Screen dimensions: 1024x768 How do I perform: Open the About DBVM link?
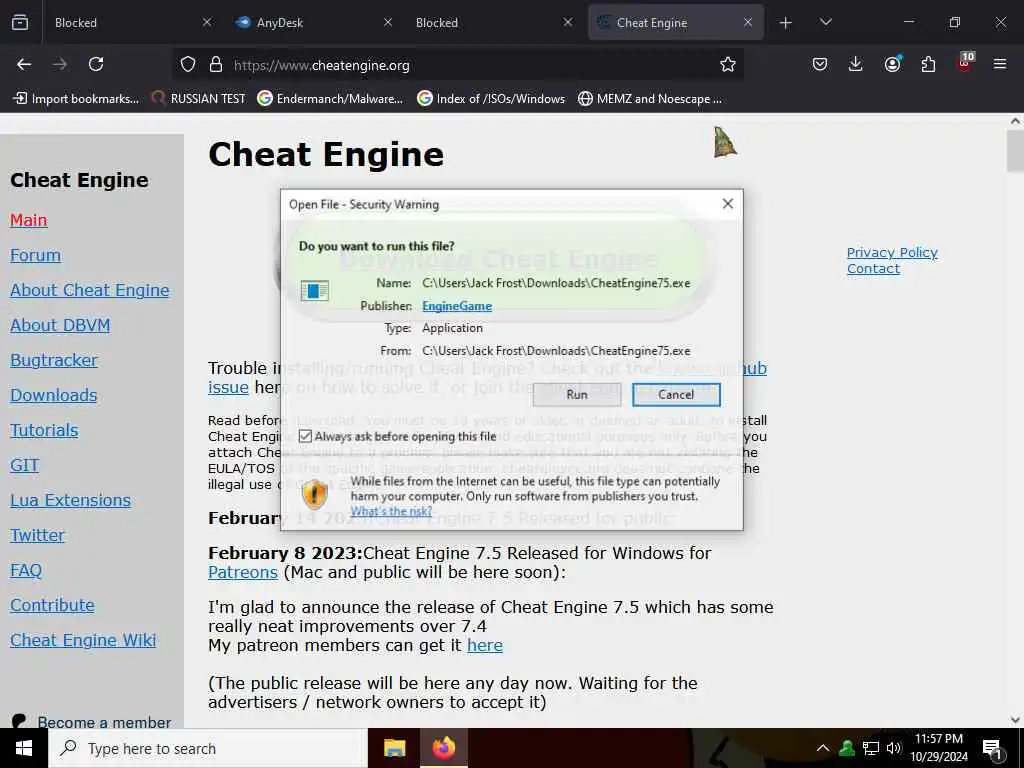pyautogui.click(x=60, y=325)
